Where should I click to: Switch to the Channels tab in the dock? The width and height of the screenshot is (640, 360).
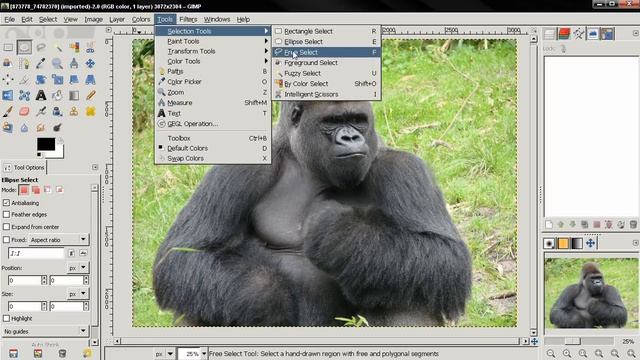click(x=564, y=34)
